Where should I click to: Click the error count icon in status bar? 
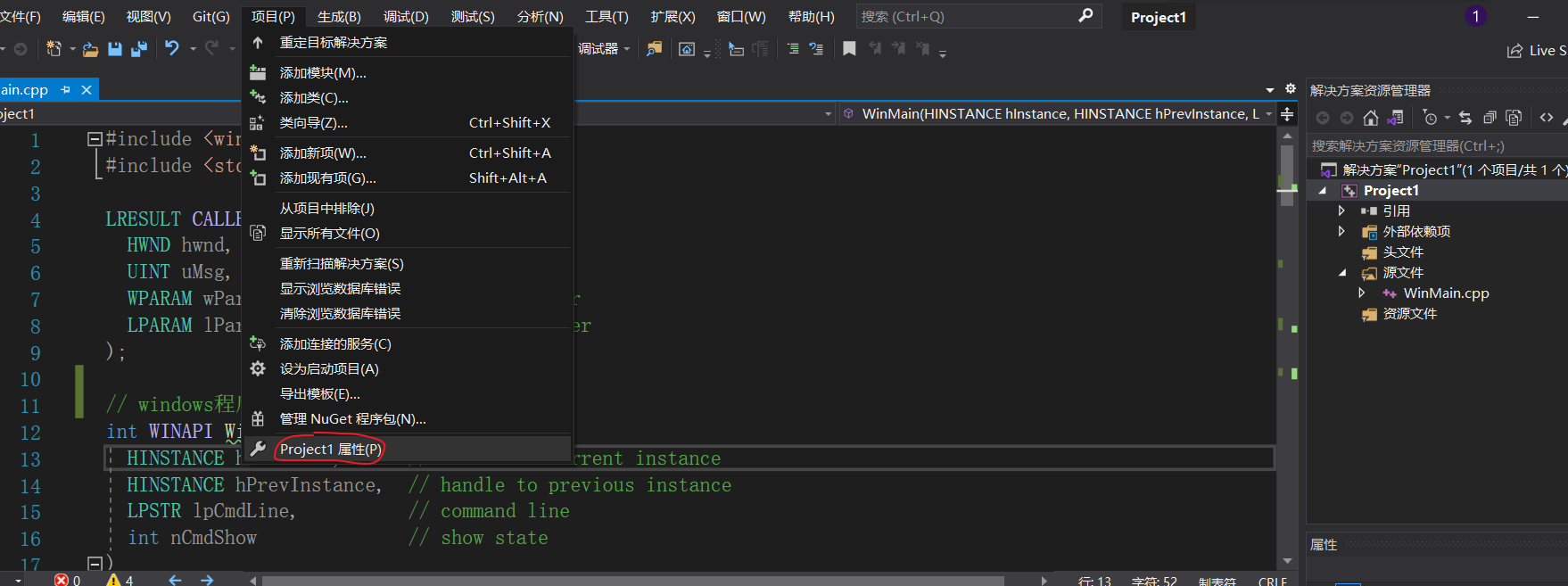point(62,580)
